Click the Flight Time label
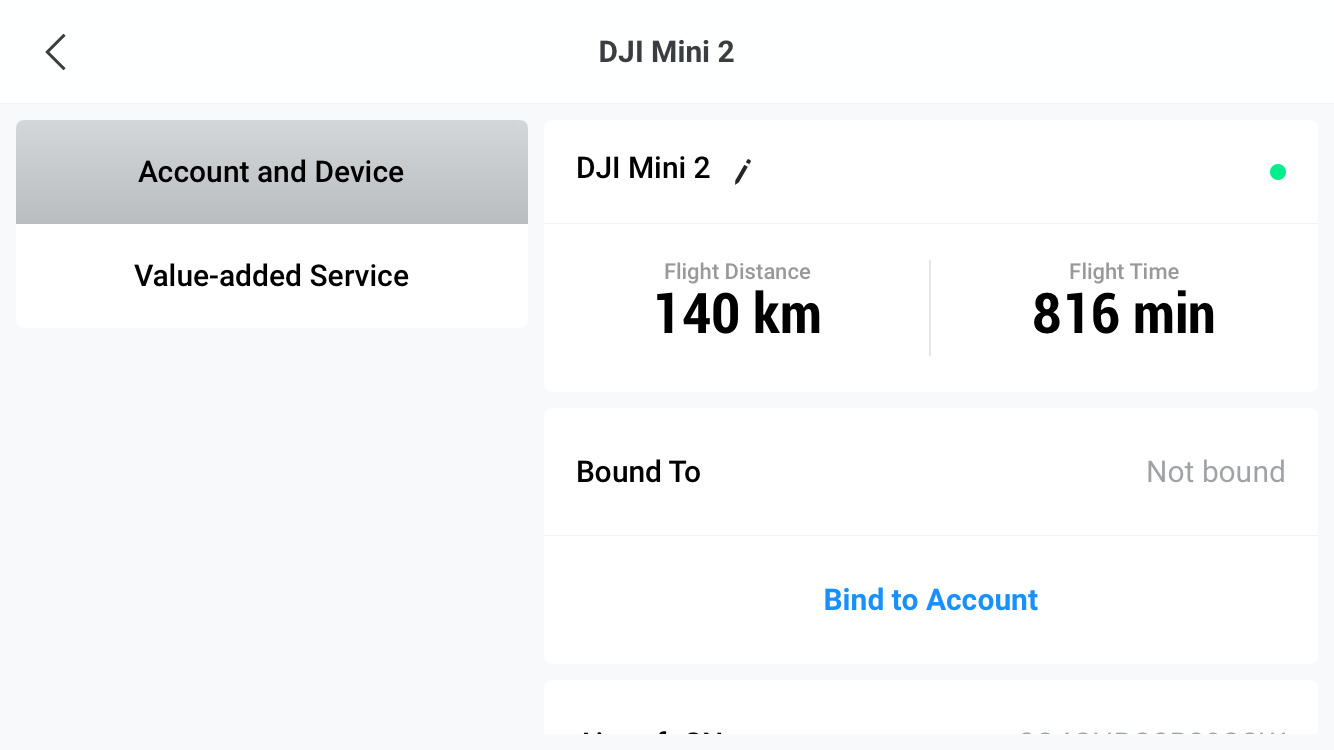Image resolution: width=1334 pixels, height=750 pixels. (1123, 272)
